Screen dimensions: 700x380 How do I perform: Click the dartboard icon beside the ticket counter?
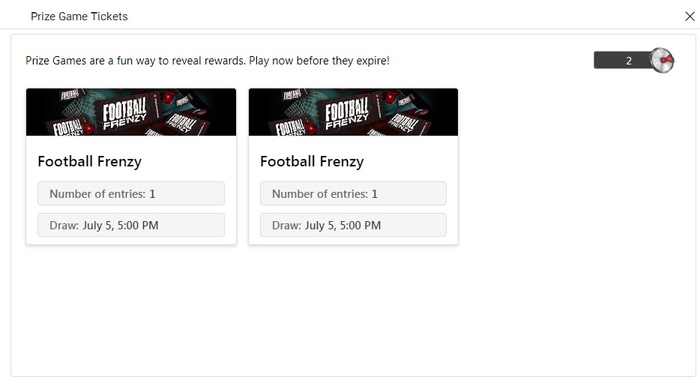(662, 60)
